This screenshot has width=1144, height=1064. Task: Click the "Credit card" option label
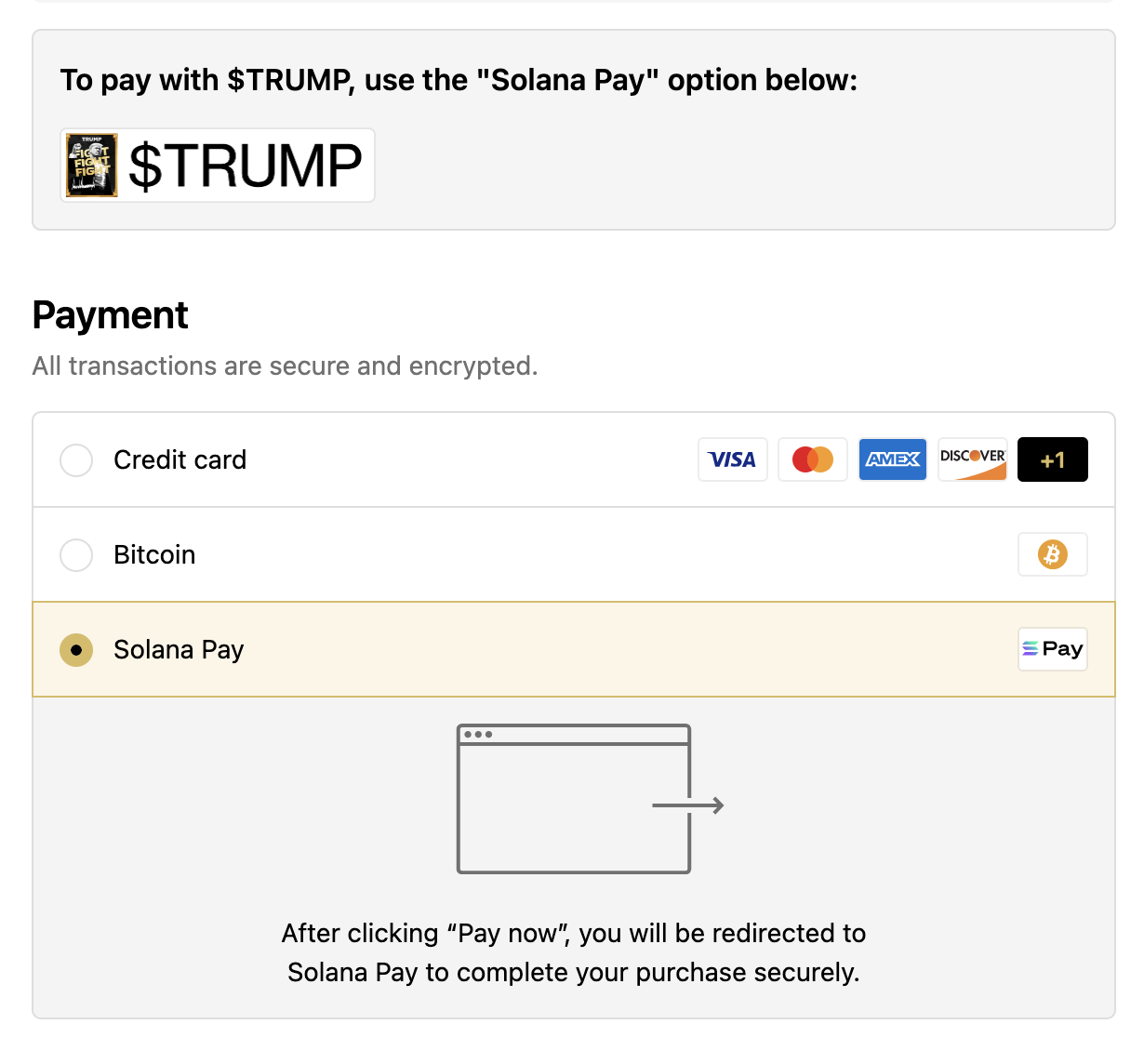click(x=180, y=460)
